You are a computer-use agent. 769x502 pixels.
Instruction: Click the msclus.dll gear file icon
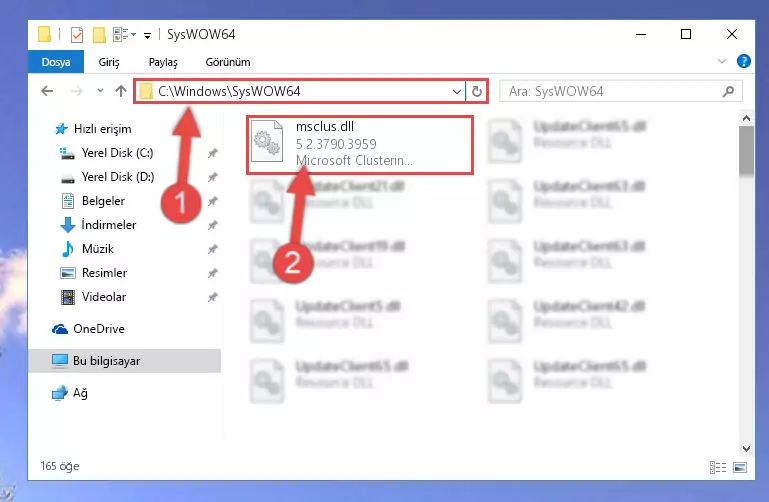point(267,142)
